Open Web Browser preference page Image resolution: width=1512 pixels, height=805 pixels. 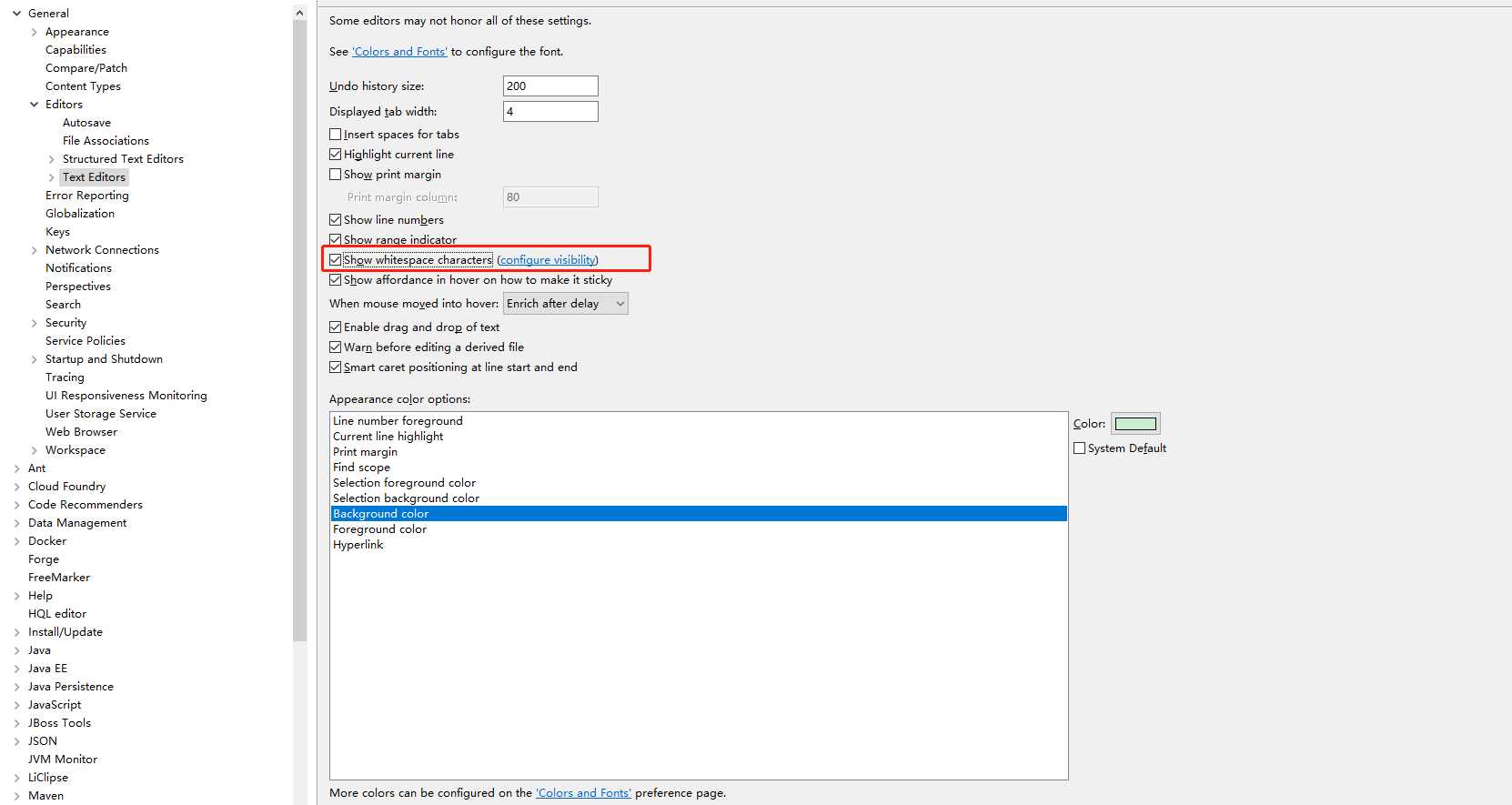[81, 432]
